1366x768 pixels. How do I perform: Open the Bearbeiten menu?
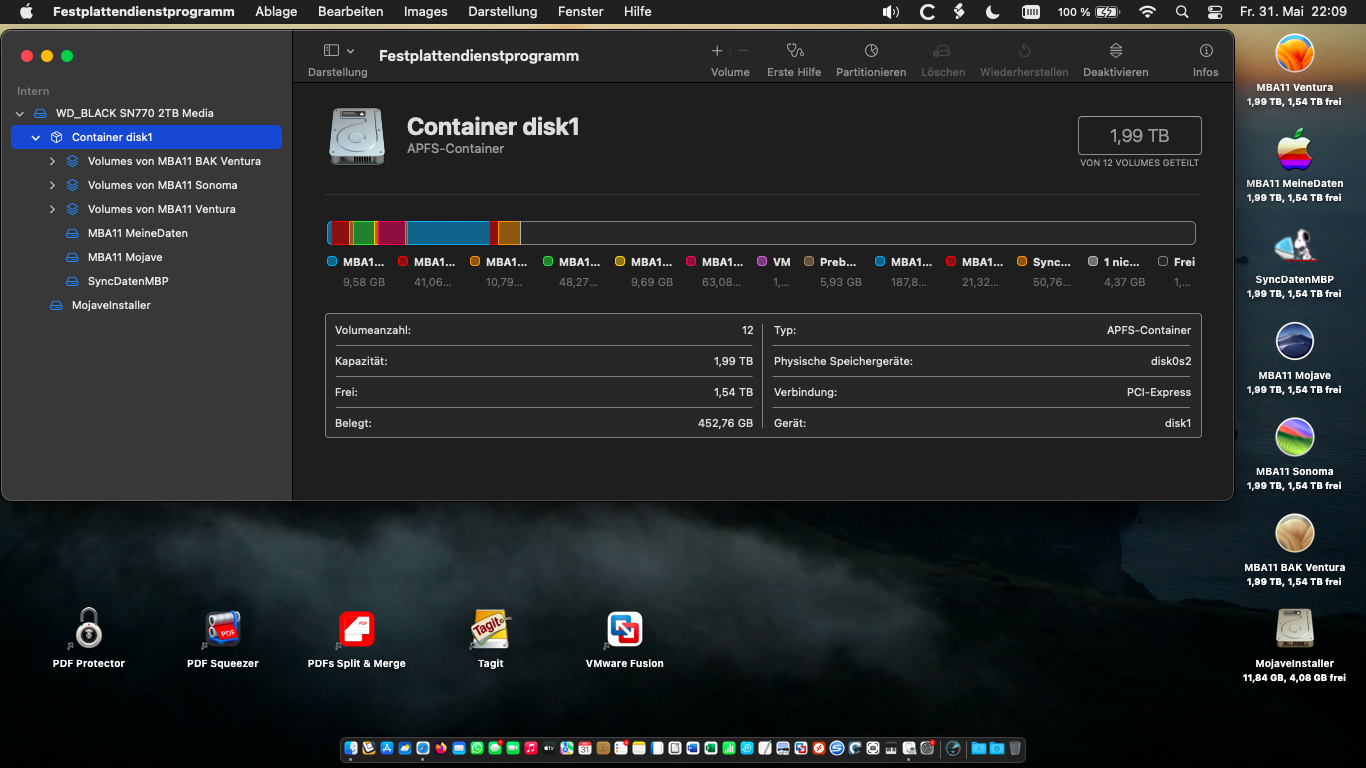350,12
